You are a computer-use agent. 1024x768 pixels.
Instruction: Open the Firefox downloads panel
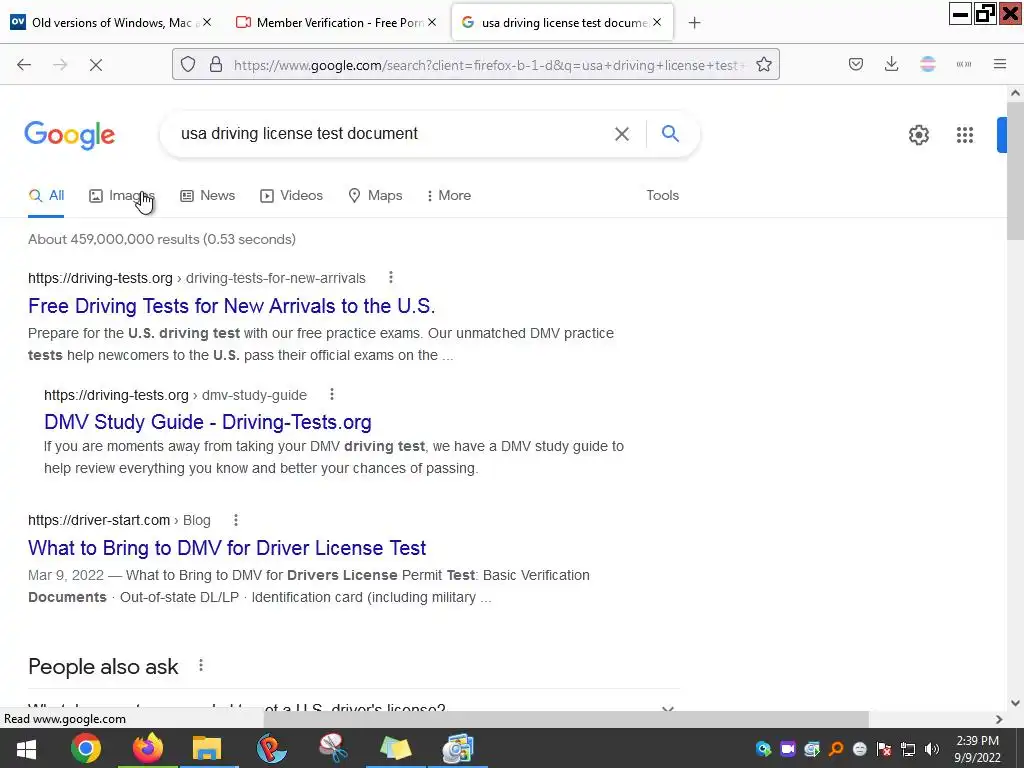[891, 64]
